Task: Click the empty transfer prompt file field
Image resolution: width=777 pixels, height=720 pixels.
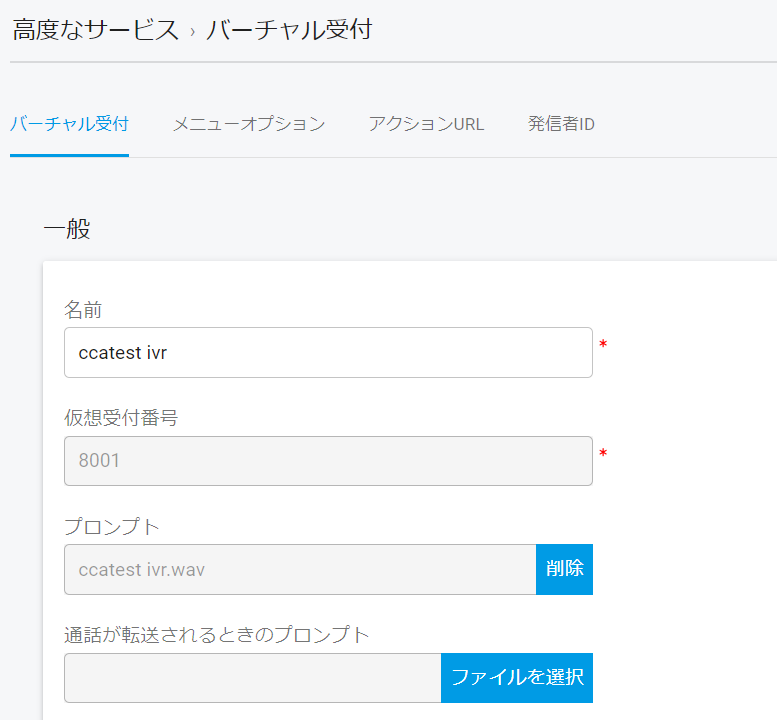Action: tap(253, 678)
